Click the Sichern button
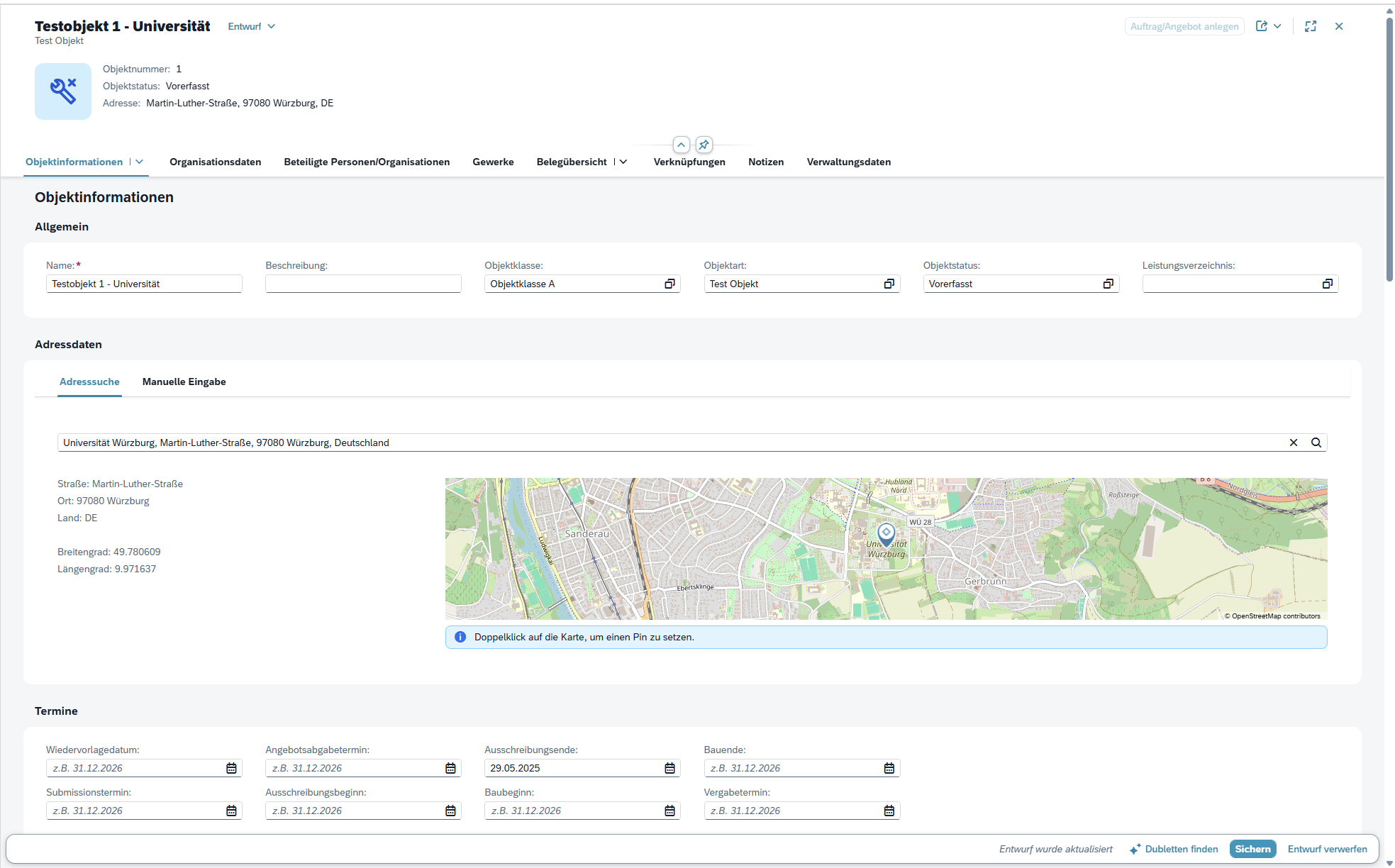The height and width of the screenshot is (868, 1395). click(1252, 849)
